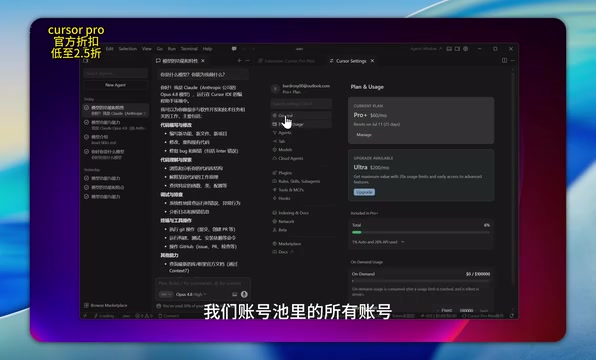This screenshot has height=360, width=596.
Task: Click the Models section icon
Action: click(x=274, y=150)
